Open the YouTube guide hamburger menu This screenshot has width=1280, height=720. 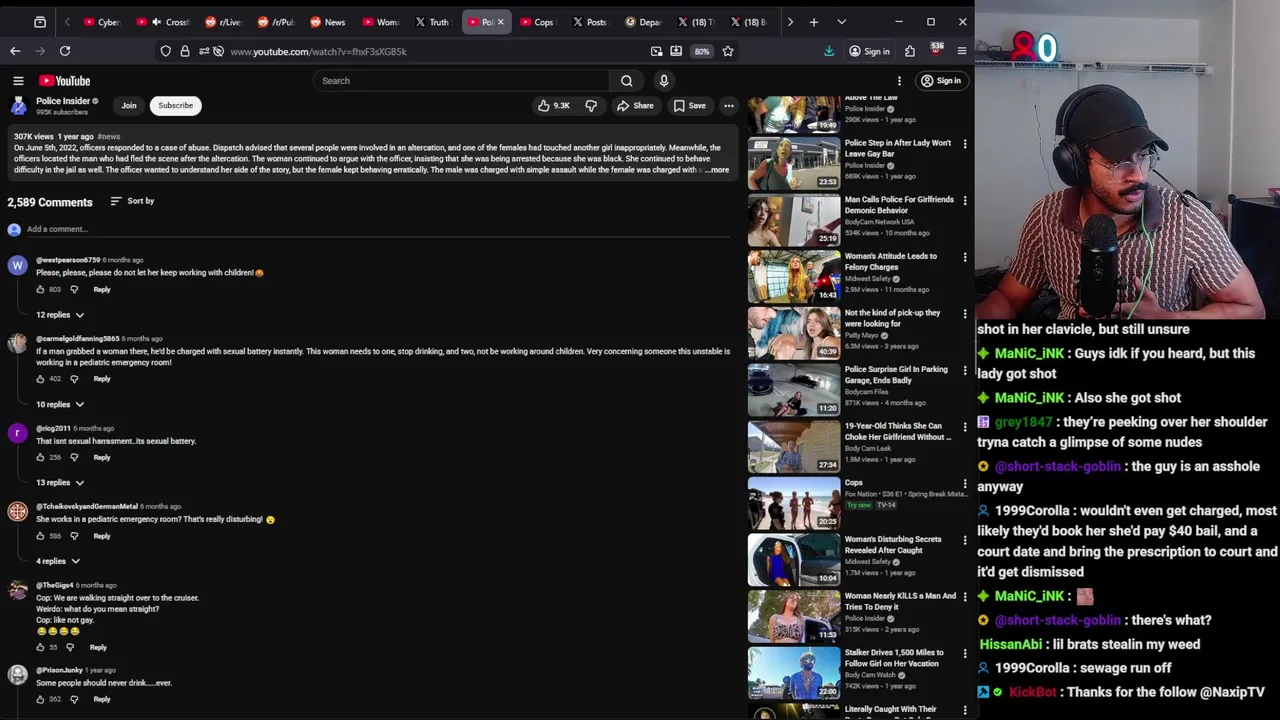click(x=18, y=81)
